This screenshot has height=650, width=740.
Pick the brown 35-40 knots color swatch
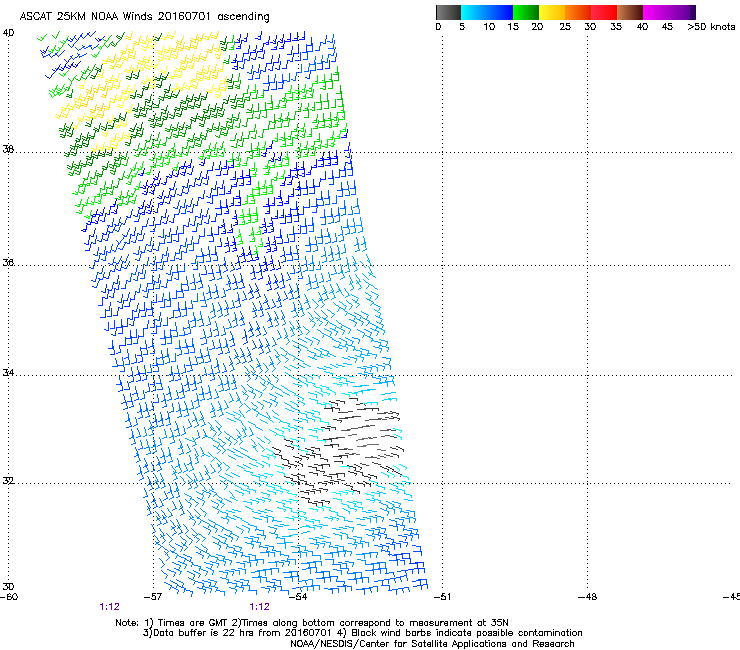(x=630, y=12)
